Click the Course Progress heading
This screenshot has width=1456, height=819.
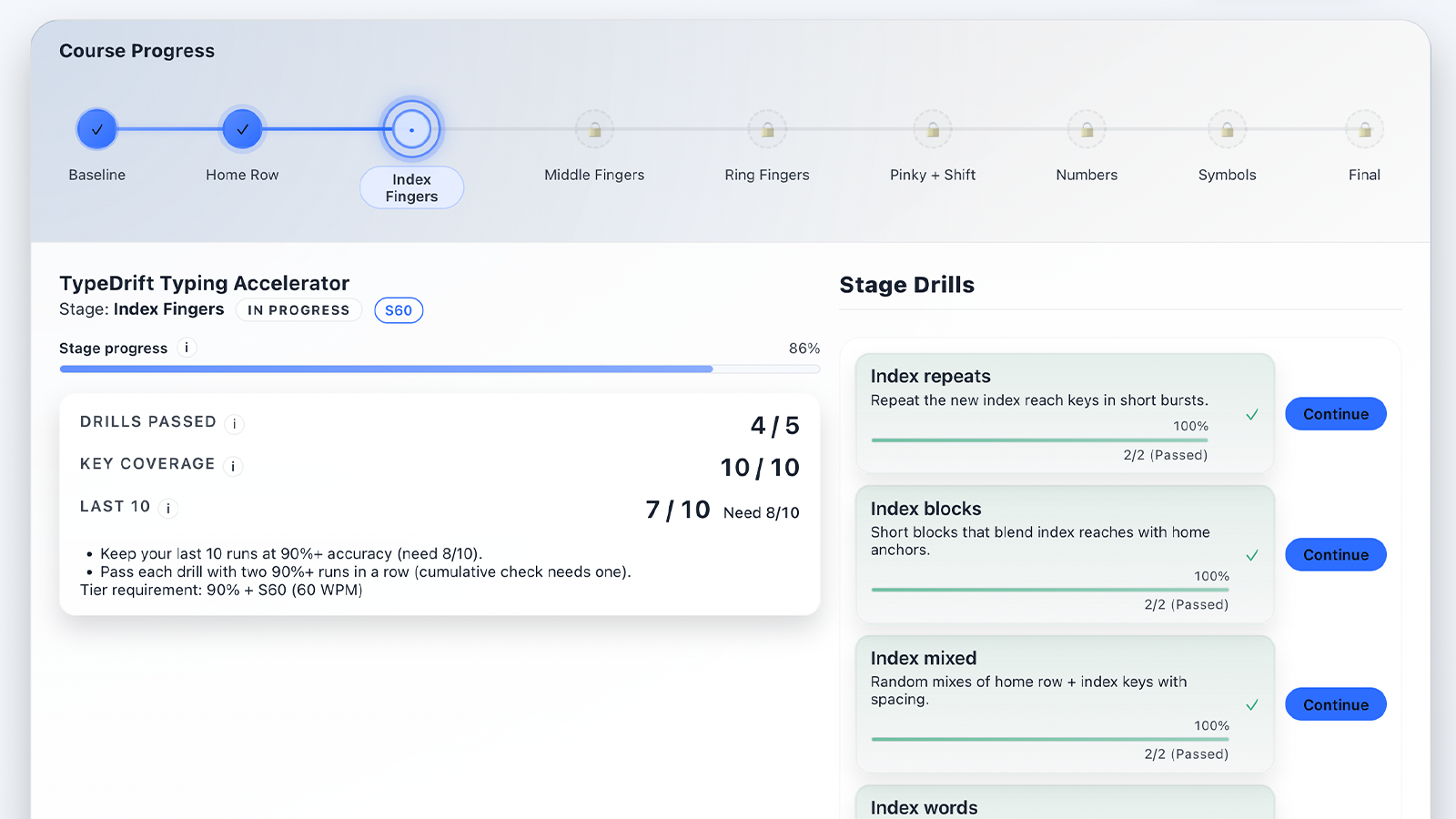click(x=136, y=51)
